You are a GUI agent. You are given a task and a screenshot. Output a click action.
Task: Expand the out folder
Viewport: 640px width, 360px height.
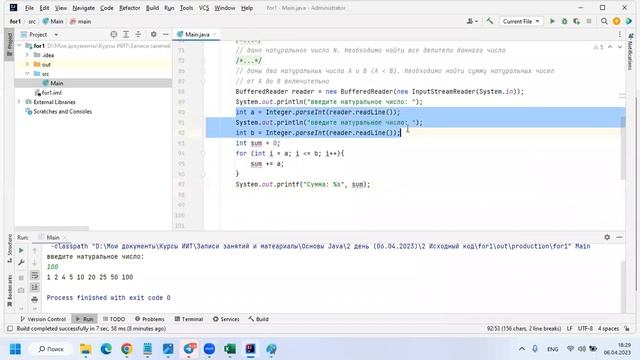coord(27,64)
